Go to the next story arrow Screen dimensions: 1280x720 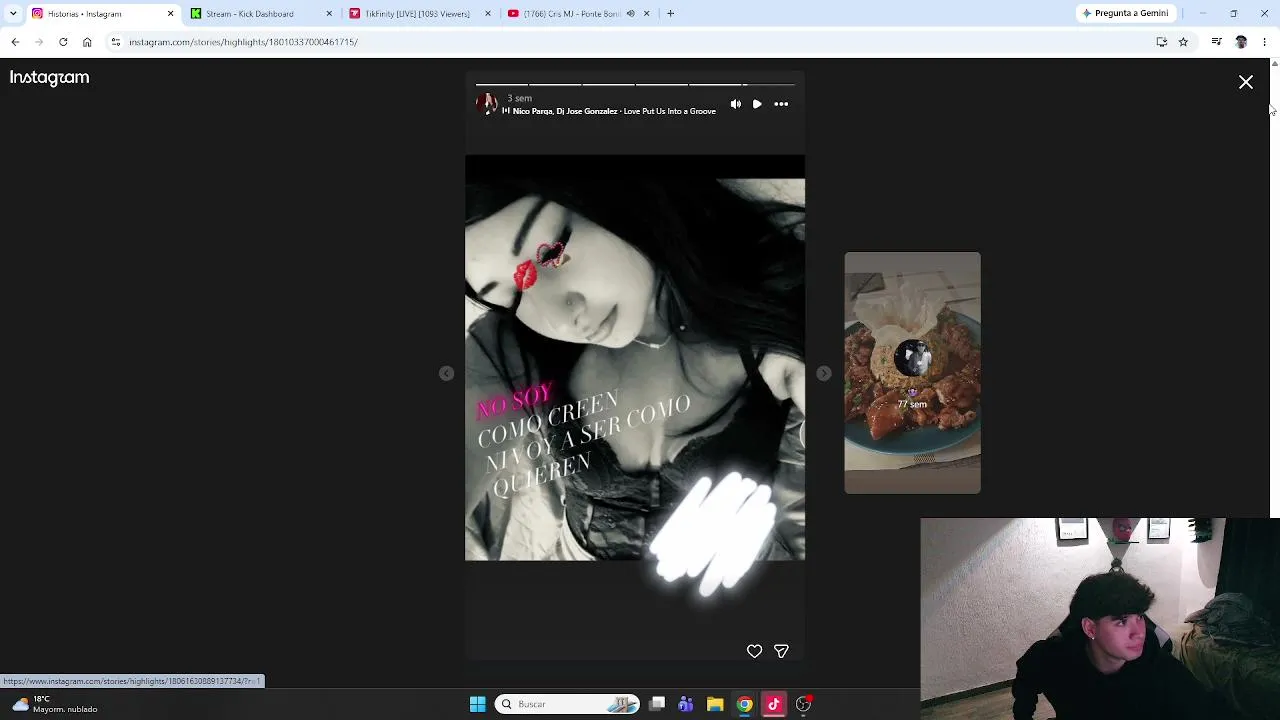pyautogui.click(x=823, y=373)
